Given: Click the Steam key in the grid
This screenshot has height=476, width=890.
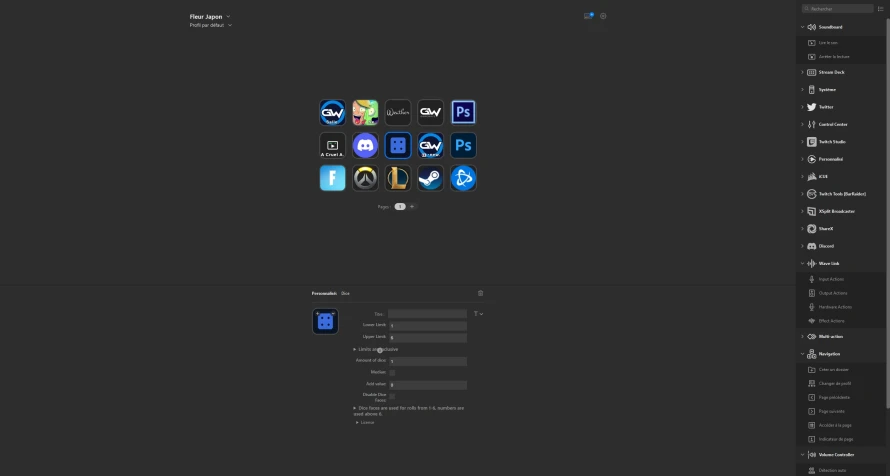Looking at the screenshot, I should point(430,178).
